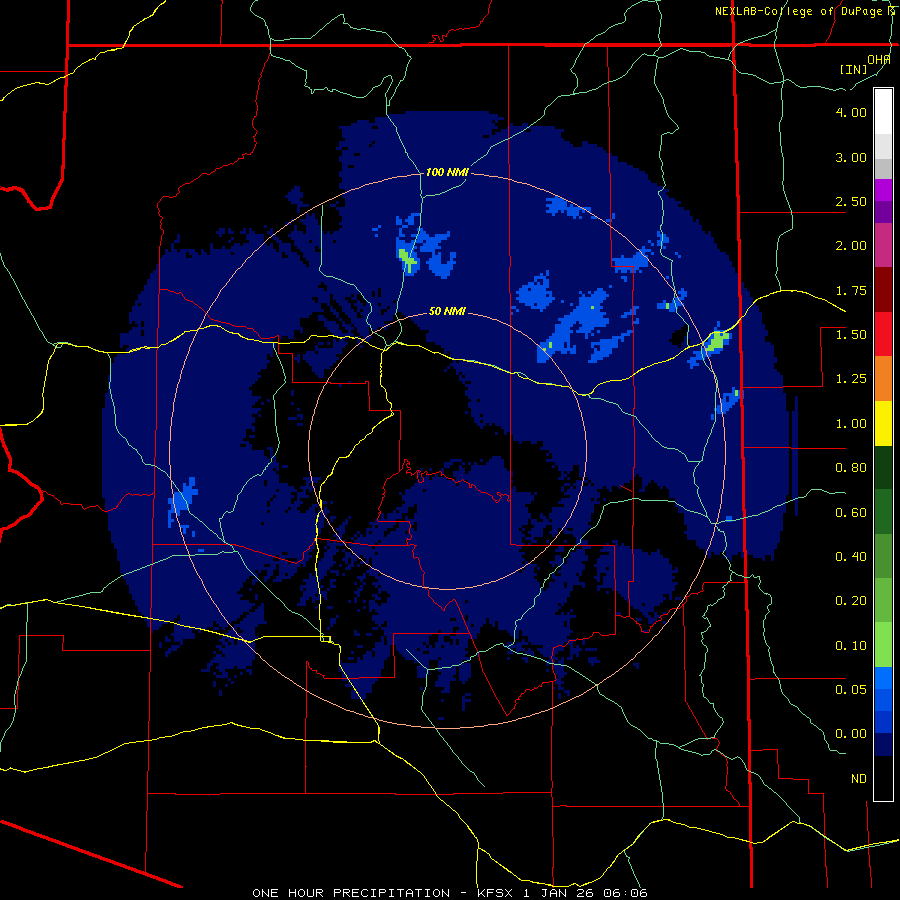
Task: Click the ND legend label text
Action: [x=859, y=779]
